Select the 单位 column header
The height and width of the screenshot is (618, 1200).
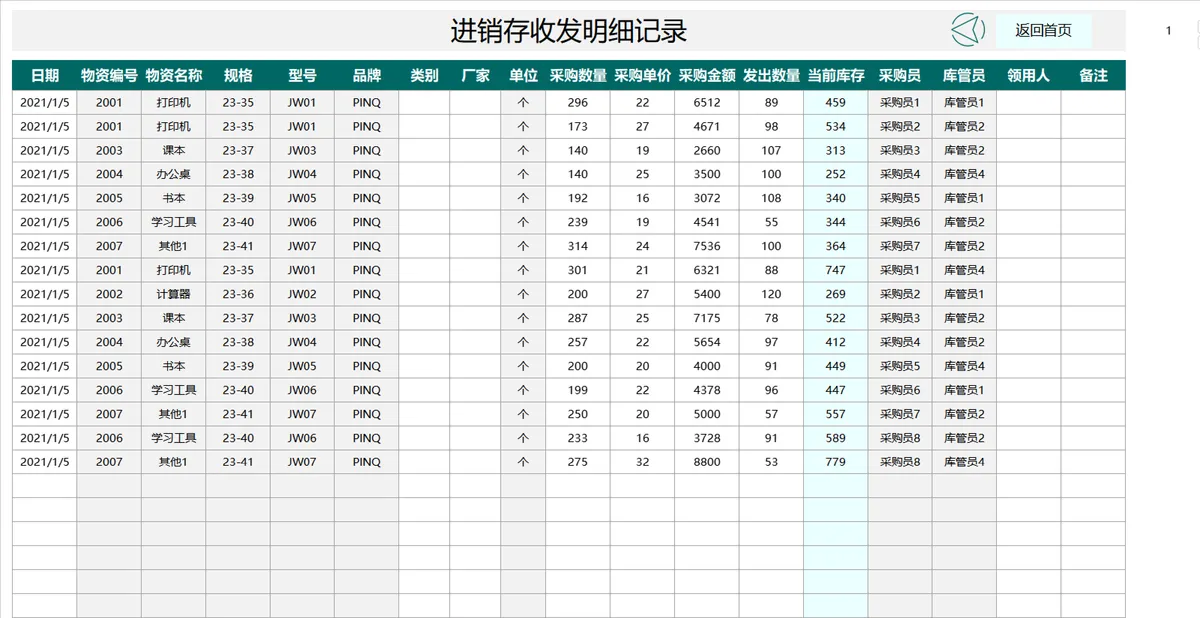click(x=523, y=75)
